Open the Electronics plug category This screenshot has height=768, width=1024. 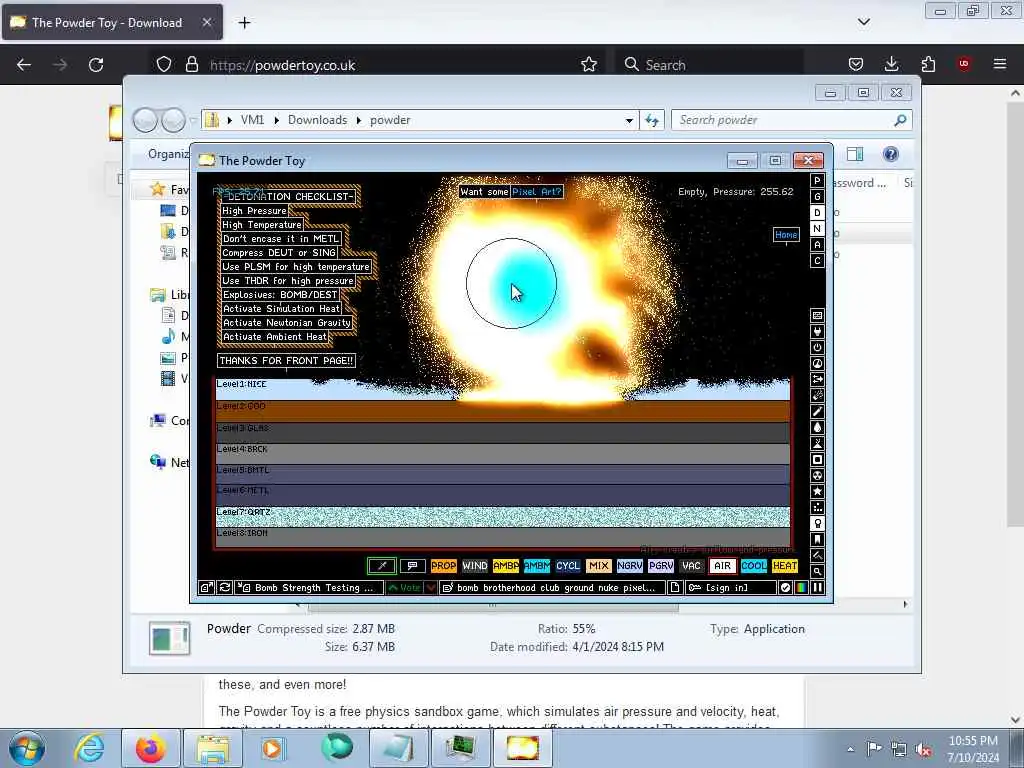pos(817,332)
